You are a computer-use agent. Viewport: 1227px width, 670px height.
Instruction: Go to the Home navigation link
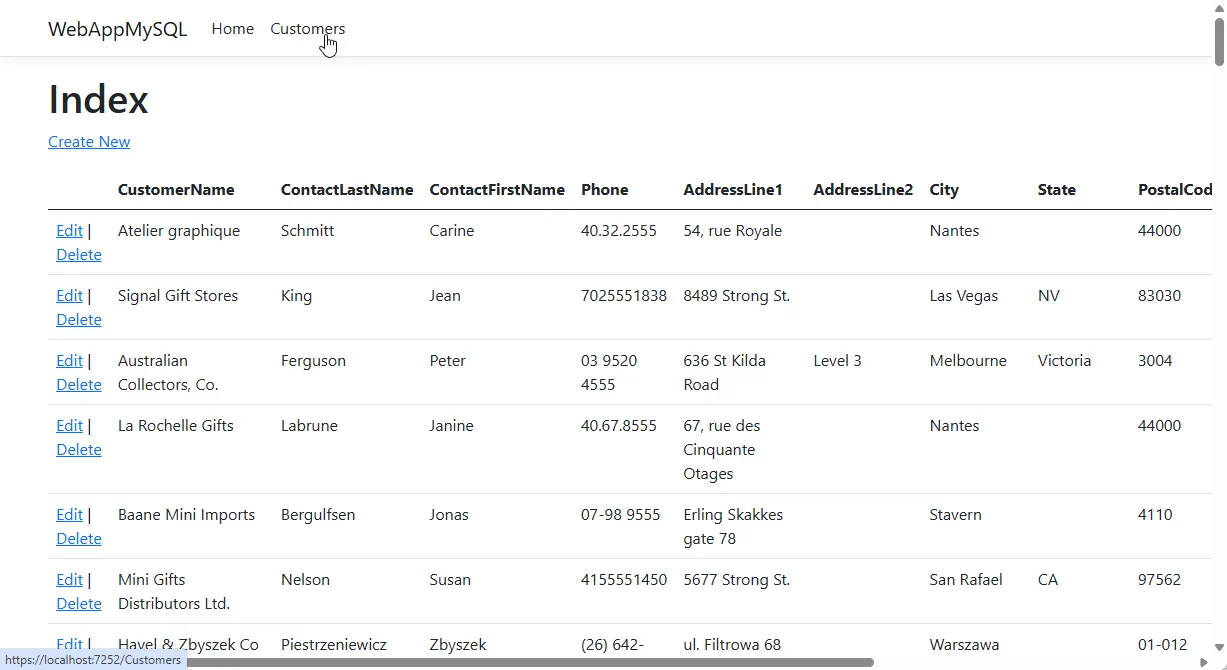[232, 29]
